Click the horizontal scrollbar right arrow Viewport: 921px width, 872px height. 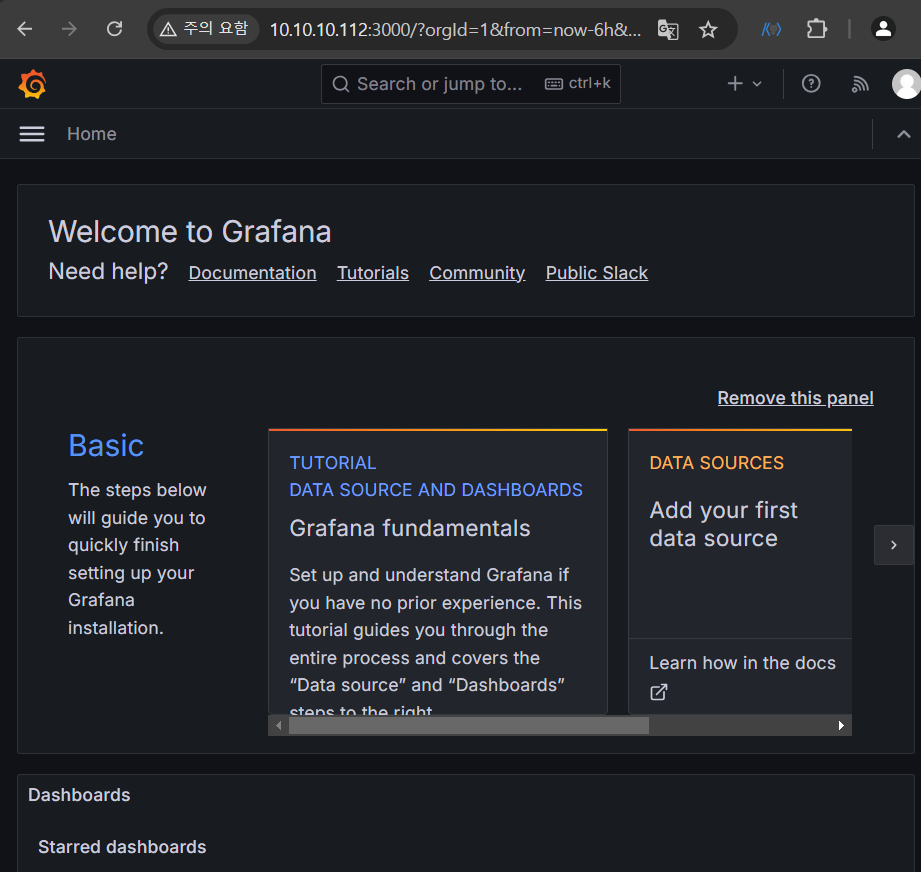[841, 726]
